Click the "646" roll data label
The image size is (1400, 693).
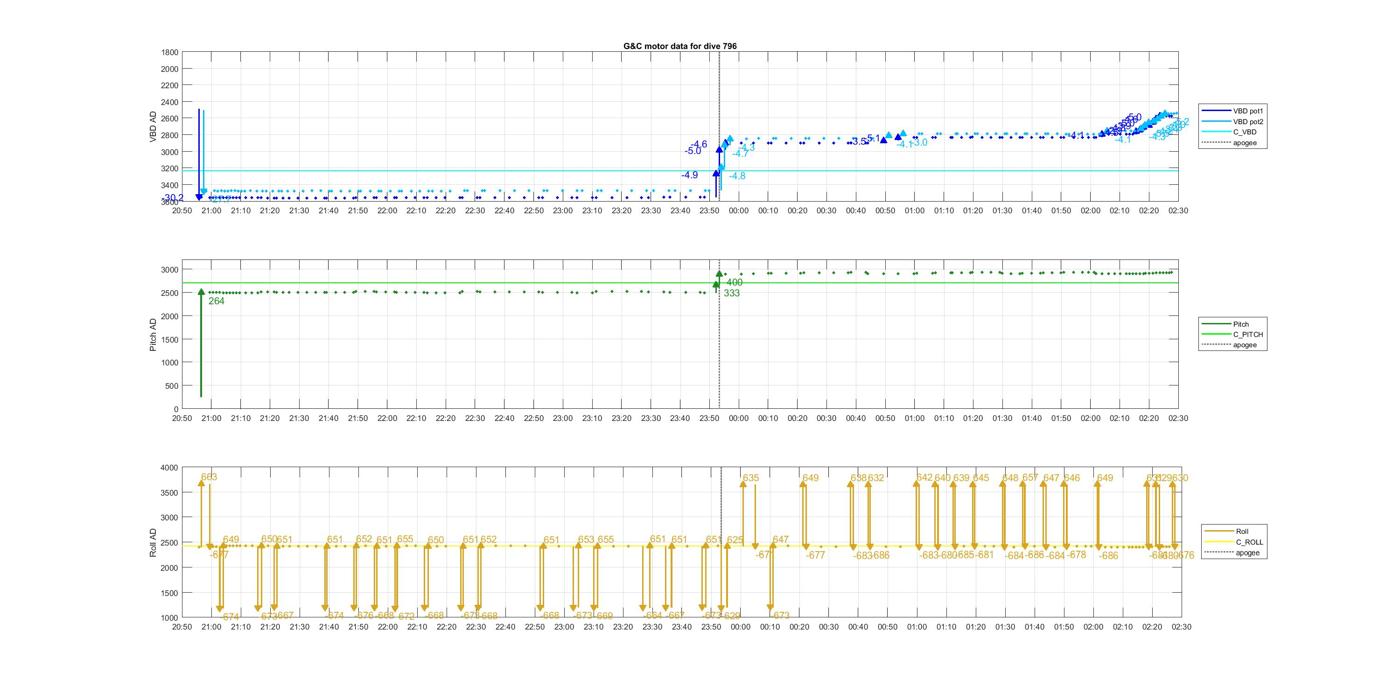coord(1072,478)
